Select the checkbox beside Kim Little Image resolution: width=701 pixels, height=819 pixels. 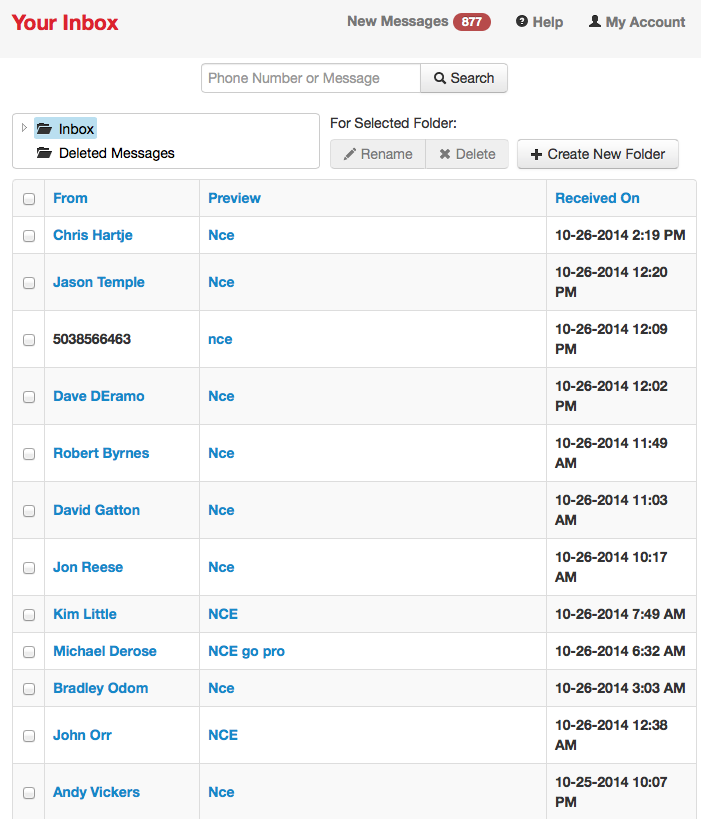pos(29,615)
